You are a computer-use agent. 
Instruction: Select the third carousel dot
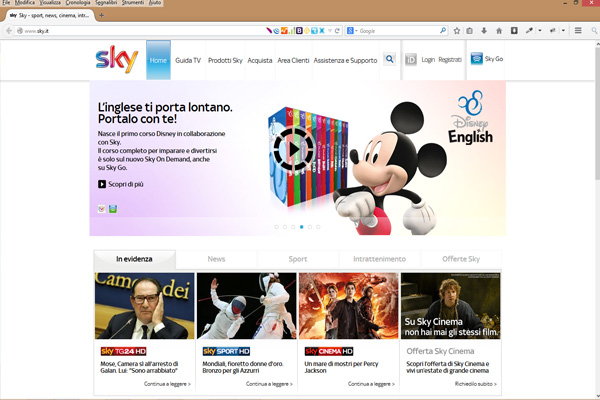pos(293,227)
